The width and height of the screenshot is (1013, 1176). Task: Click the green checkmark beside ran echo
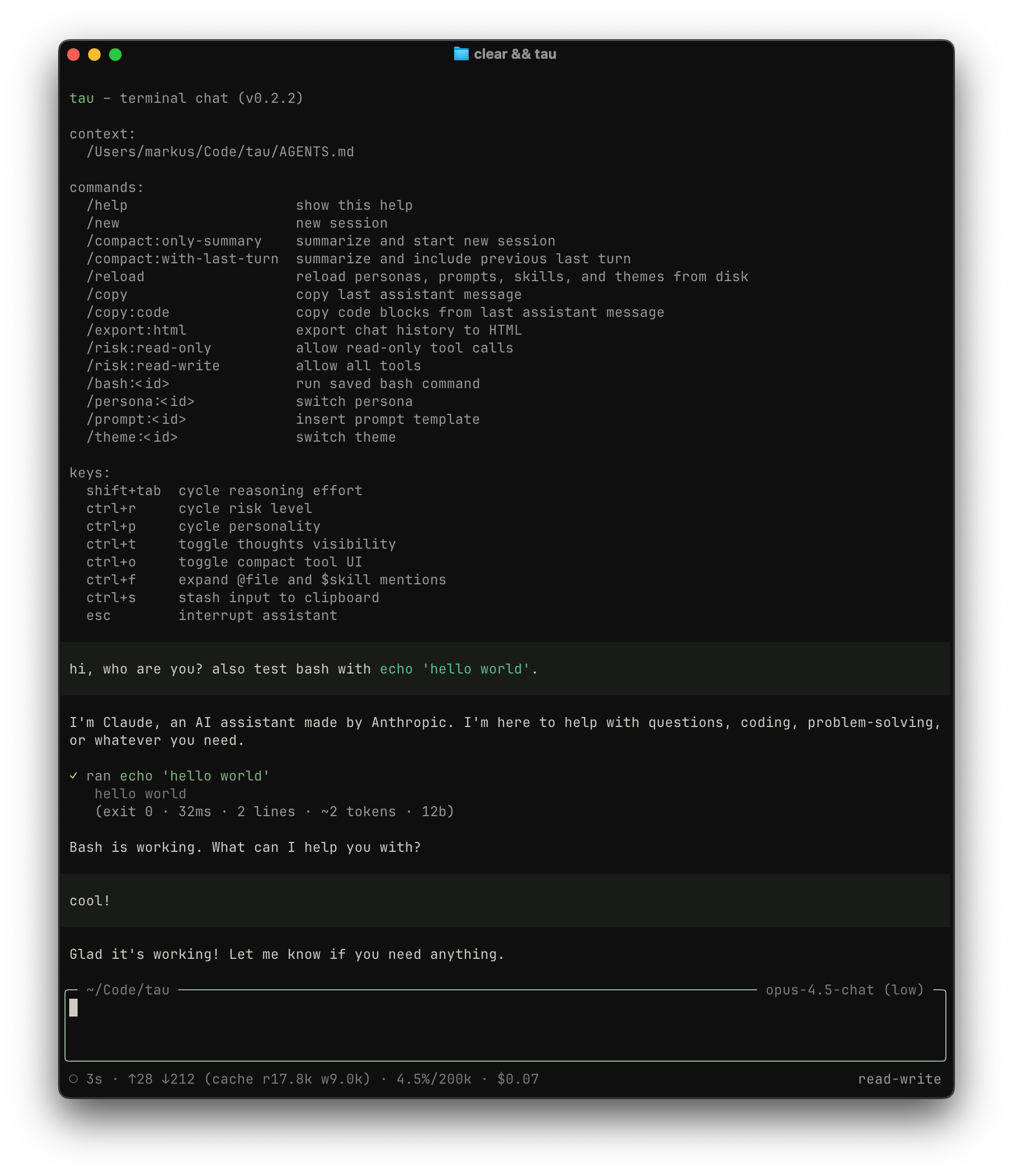click(73, 775)
